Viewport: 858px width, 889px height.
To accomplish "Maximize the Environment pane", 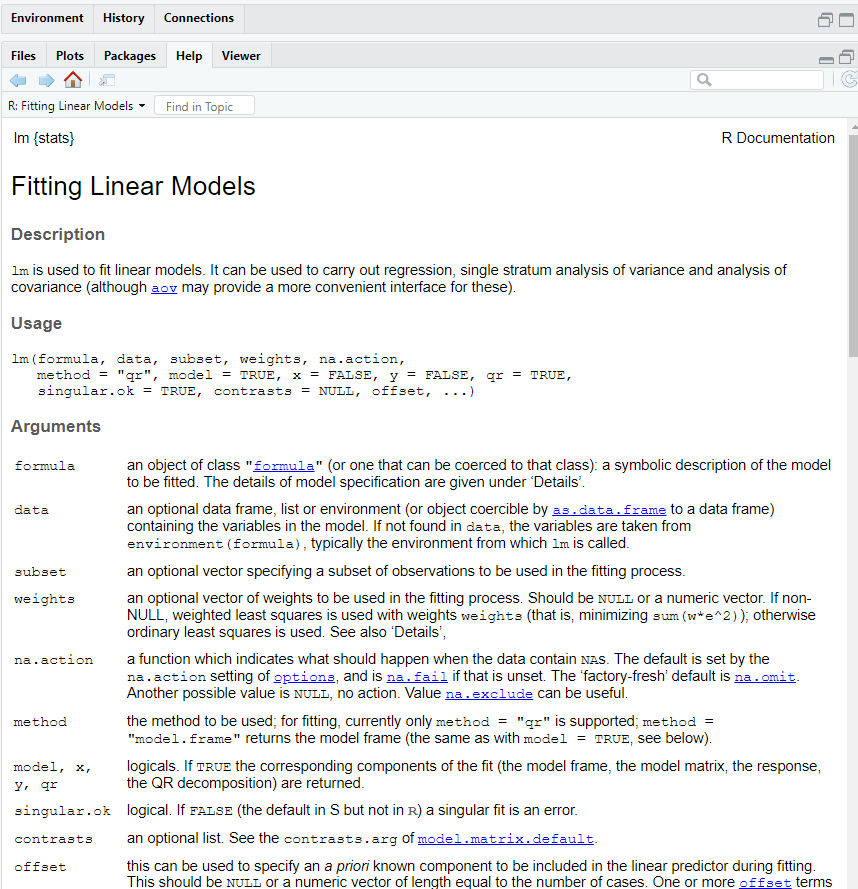I will click(x=845, y=19).
